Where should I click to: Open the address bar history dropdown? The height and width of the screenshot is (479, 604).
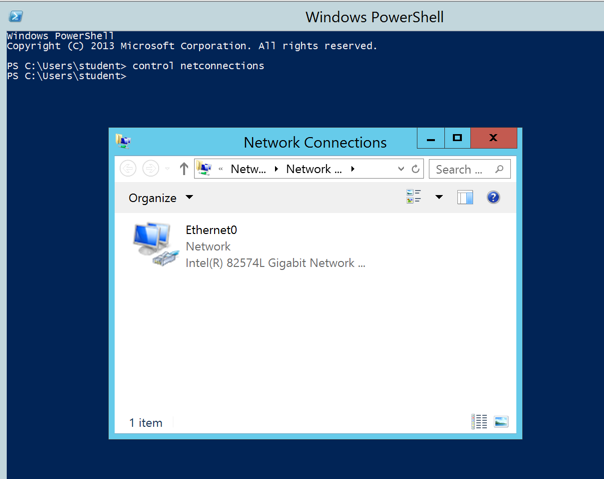[x=401, y=169]
